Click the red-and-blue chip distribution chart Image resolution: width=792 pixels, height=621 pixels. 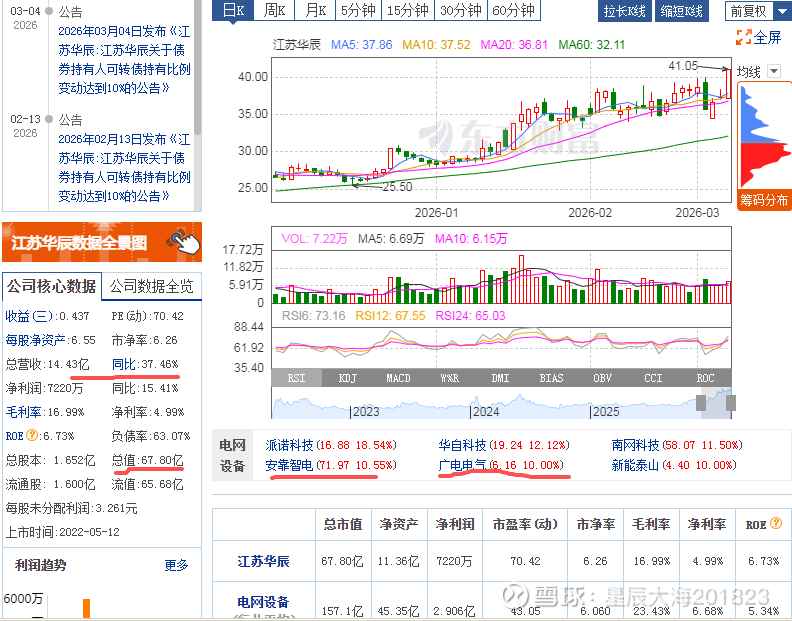764,136
